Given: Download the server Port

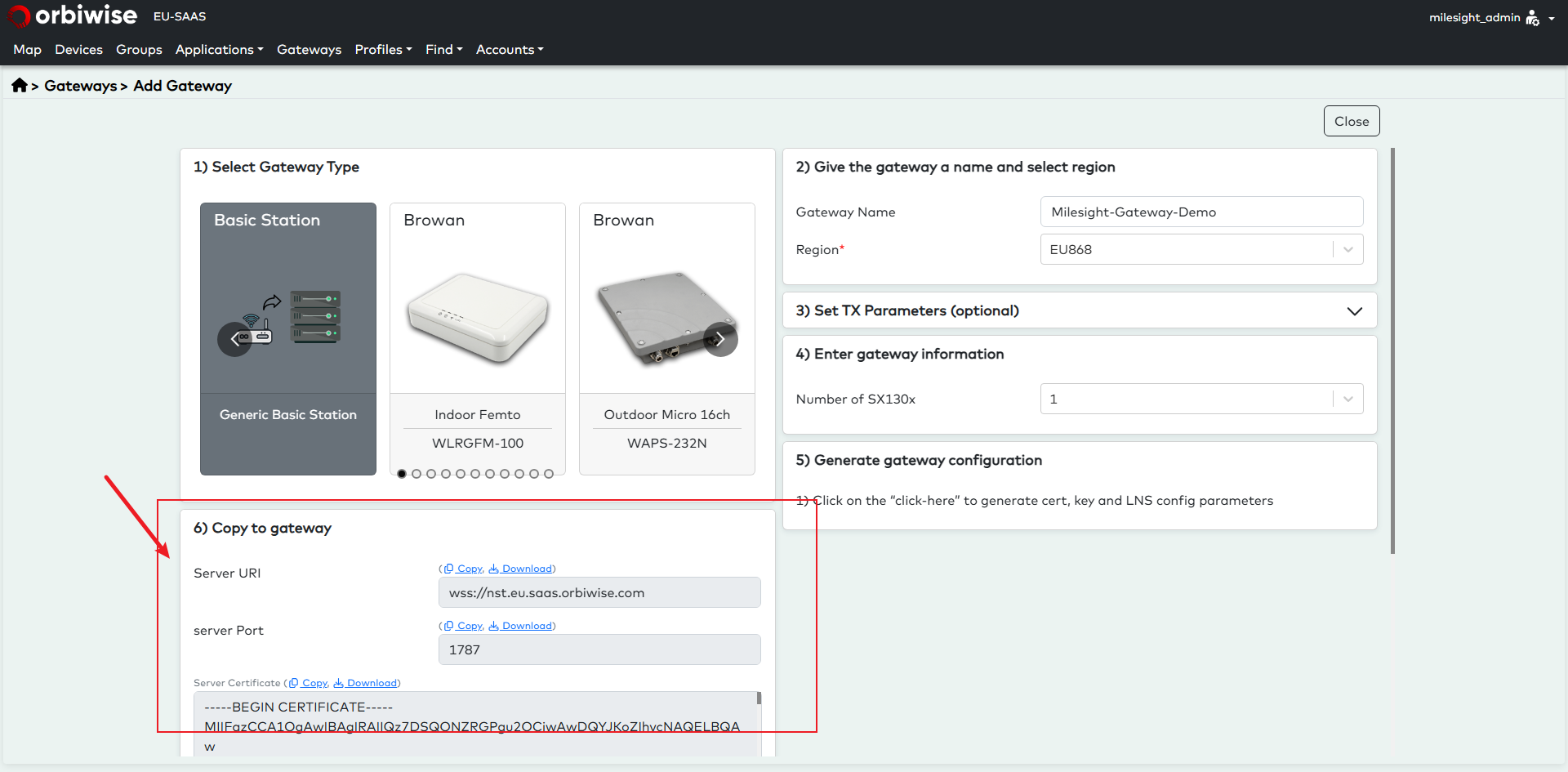Looking at the screenshot, I should click(x=520, y=626).
